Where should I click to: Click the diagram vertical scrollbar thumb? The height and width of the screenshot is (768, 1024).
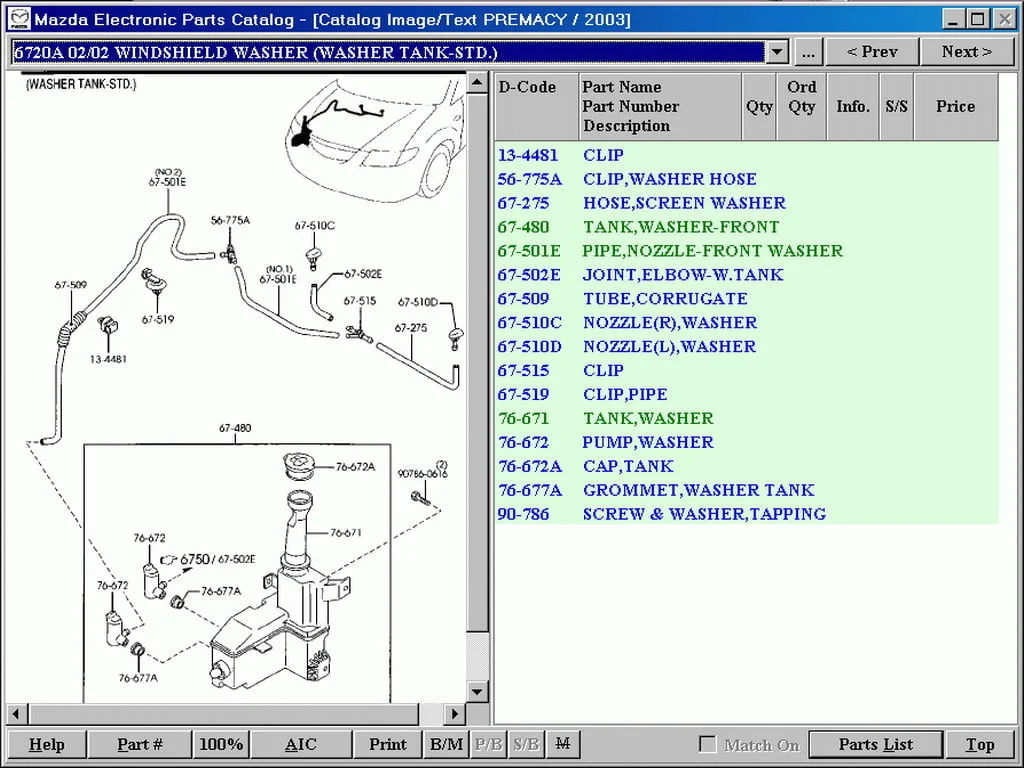(x=477, y=362)
